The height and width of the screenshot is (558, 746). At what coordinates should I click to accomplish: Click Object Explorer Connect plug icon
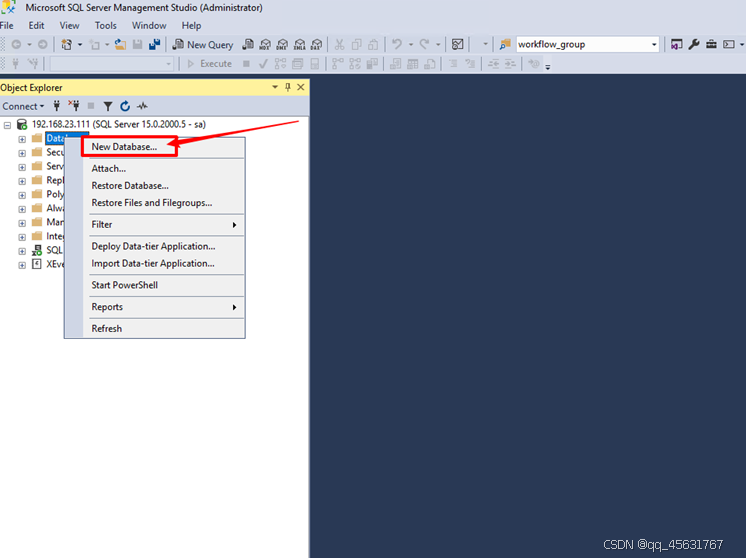click(x=57, y=106)
